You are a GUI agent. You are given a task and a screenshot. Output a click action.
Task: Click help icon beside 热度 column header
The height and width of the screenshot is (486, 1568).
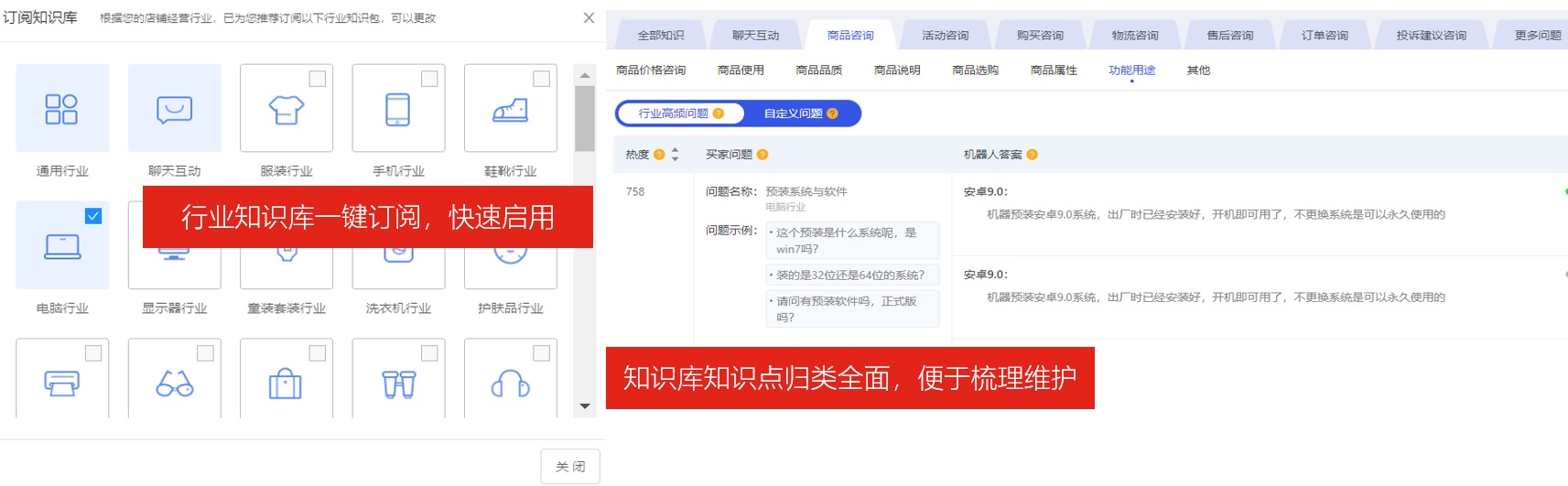coord(659,155)
